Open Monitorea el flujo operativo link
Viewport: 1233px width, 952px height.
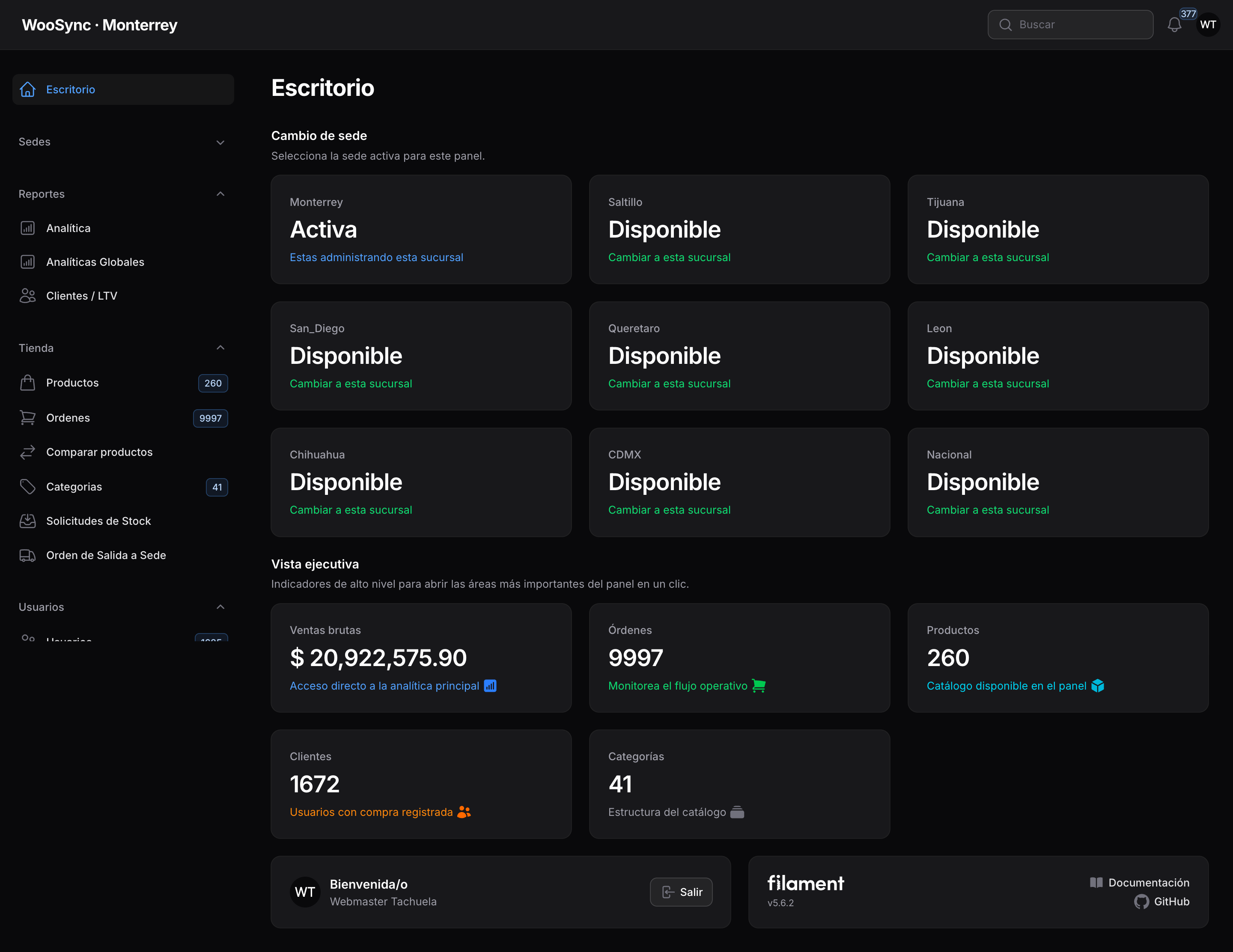tap(677, 686)
